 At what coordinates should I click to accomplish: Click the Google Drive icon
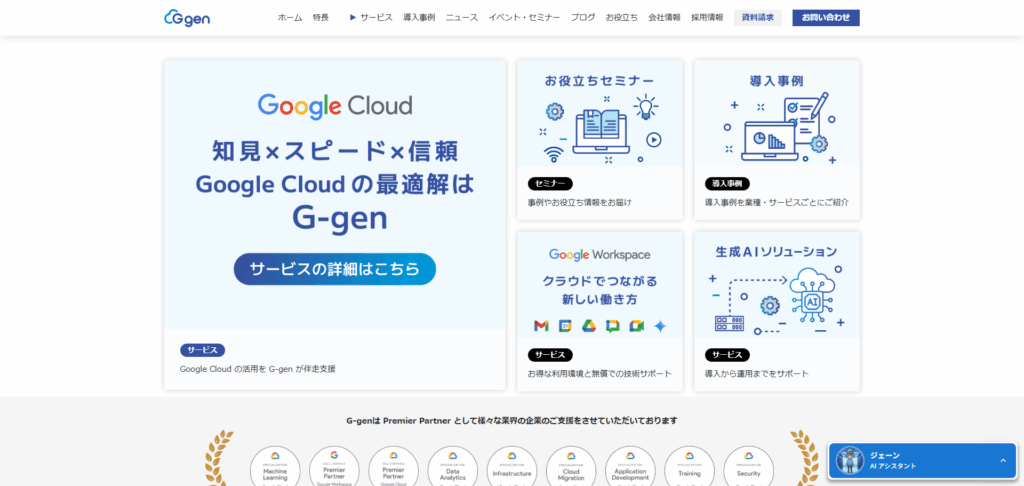589,326
